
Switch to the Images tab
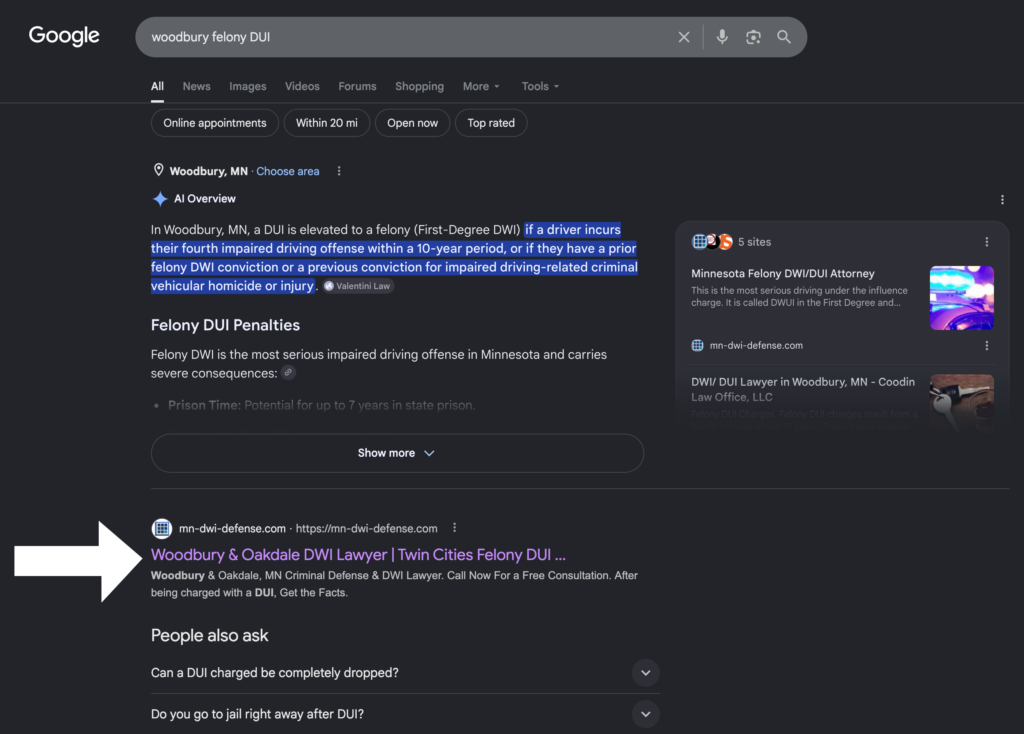(248, 86)
